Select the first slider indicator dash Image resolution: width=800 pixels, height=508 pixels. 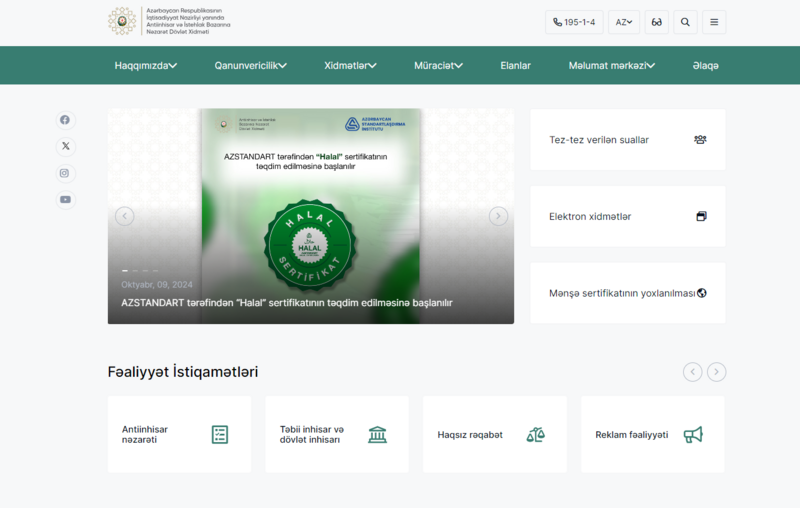[125, 271]
